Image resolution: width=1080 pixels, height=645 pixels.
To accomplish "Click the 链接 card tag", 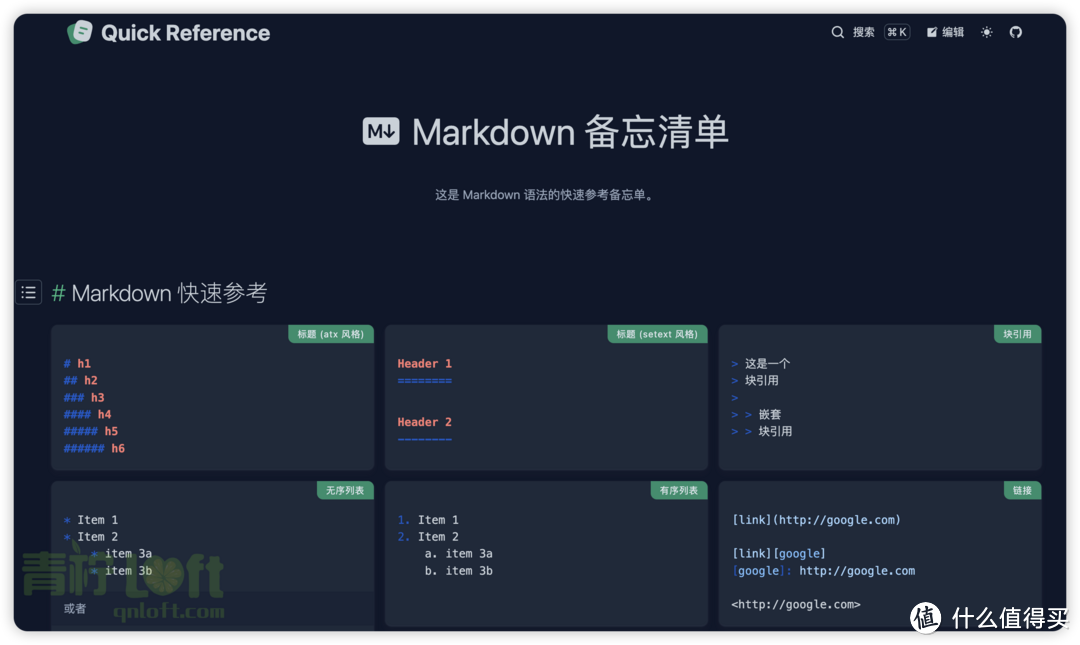I will click(1022, 490).
